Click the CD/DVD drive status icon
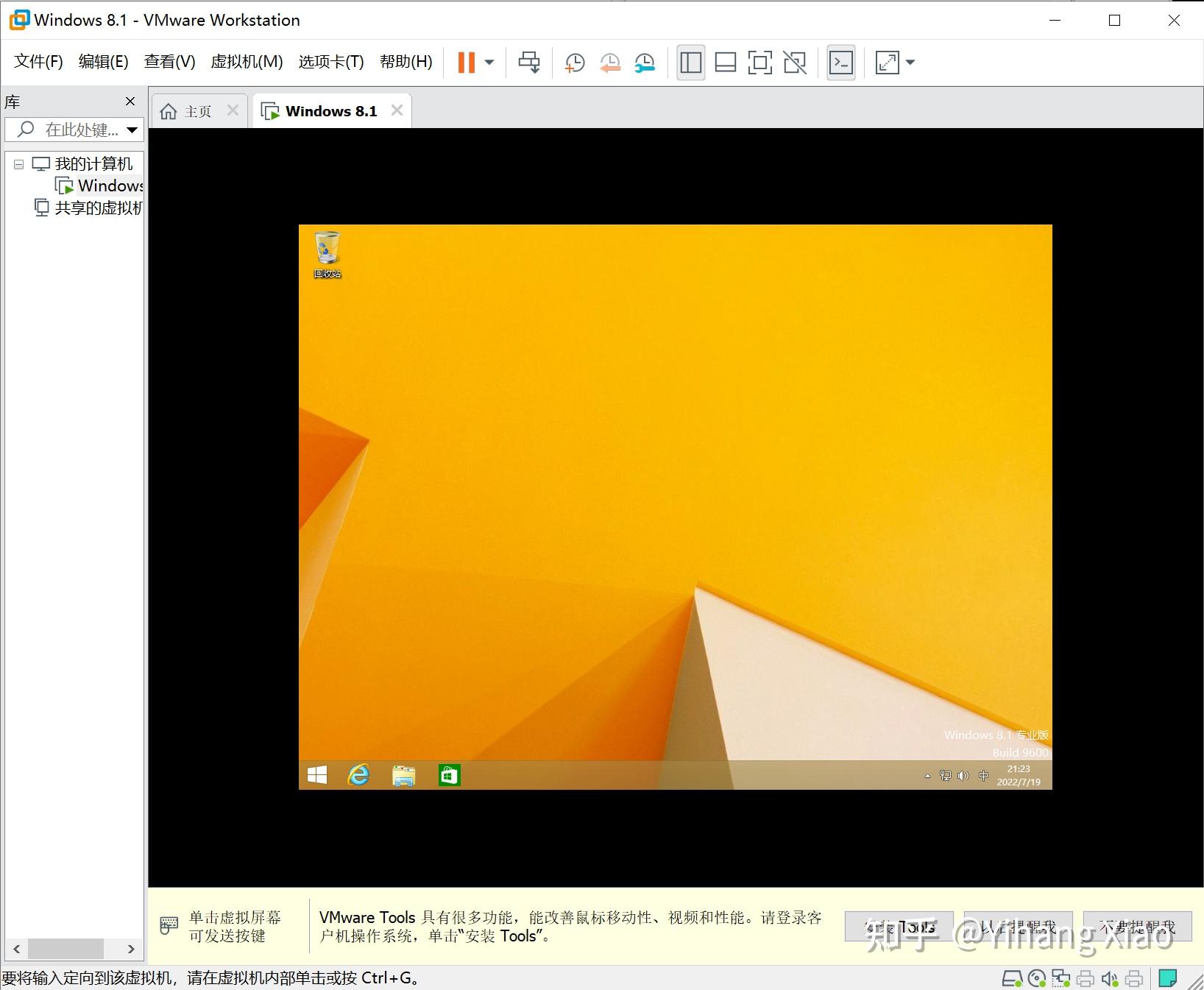1204x990 pixels. pyautogui.click(x=1037, y=978)
